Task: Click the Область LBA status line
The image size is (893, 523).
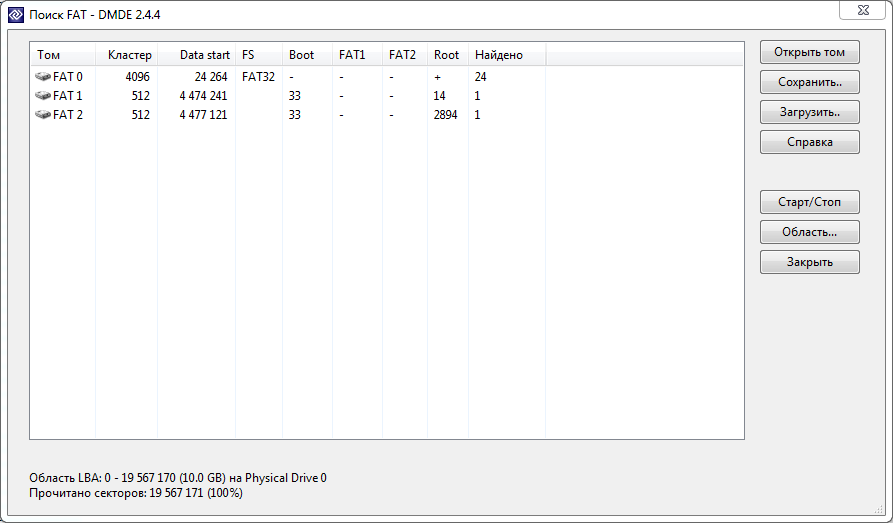Action: pos(178,477)
